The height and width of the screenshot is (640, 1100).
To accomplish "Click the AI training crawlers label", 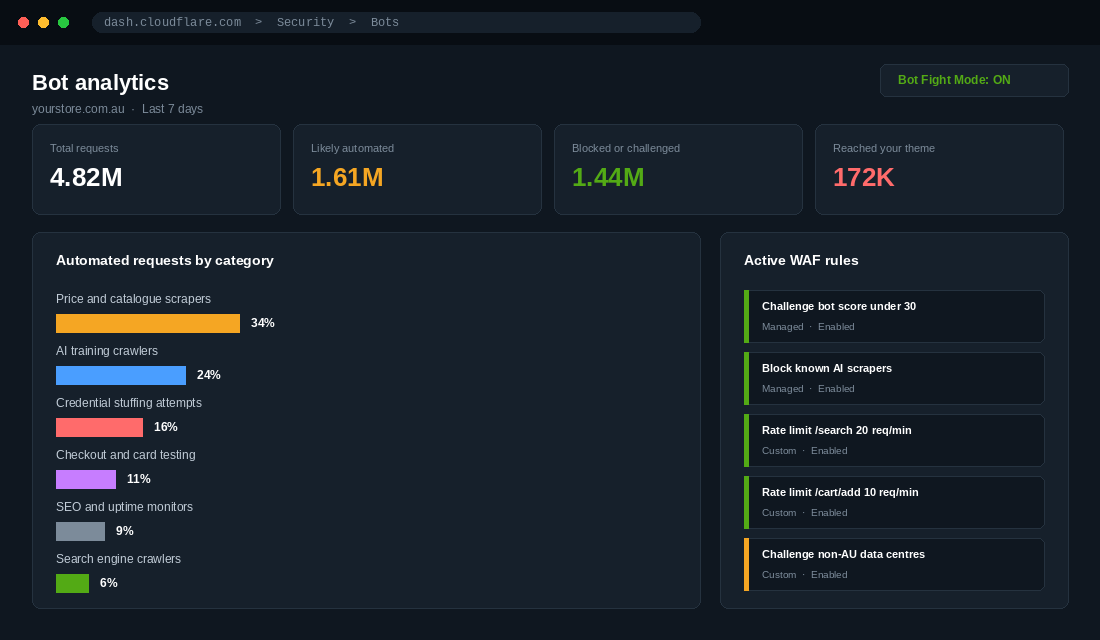I will (x=107, y=351).
